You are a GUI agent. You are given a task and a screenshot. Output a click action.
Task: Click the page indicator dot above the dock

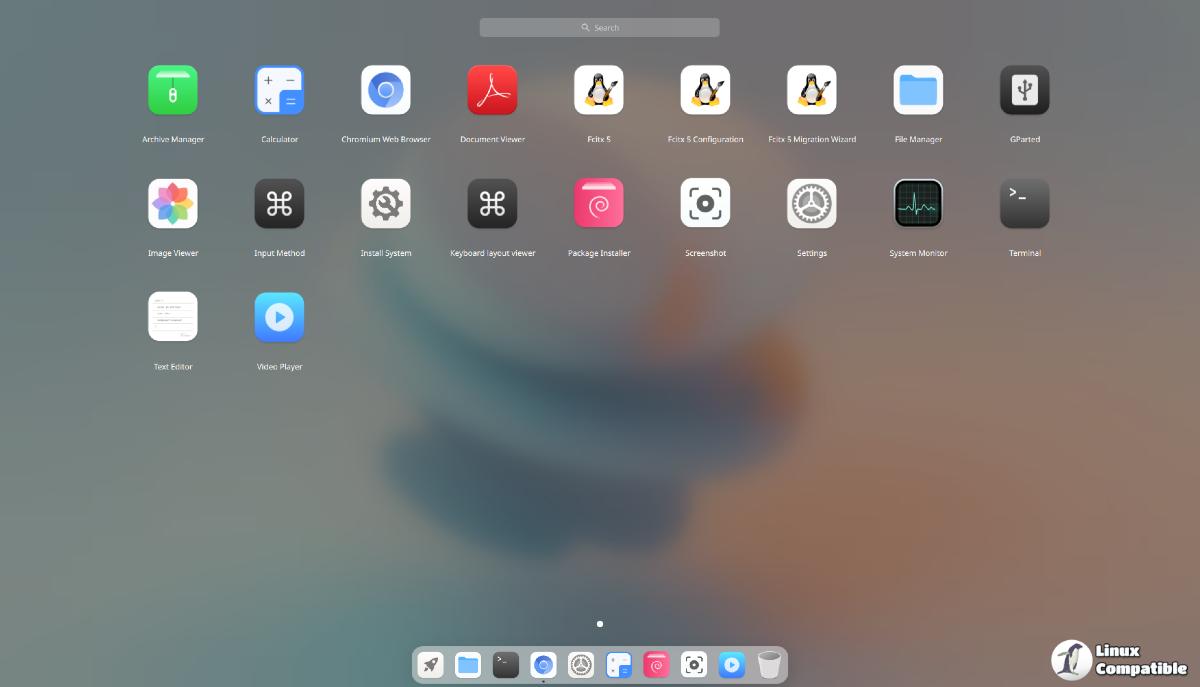tap(600, 624)
